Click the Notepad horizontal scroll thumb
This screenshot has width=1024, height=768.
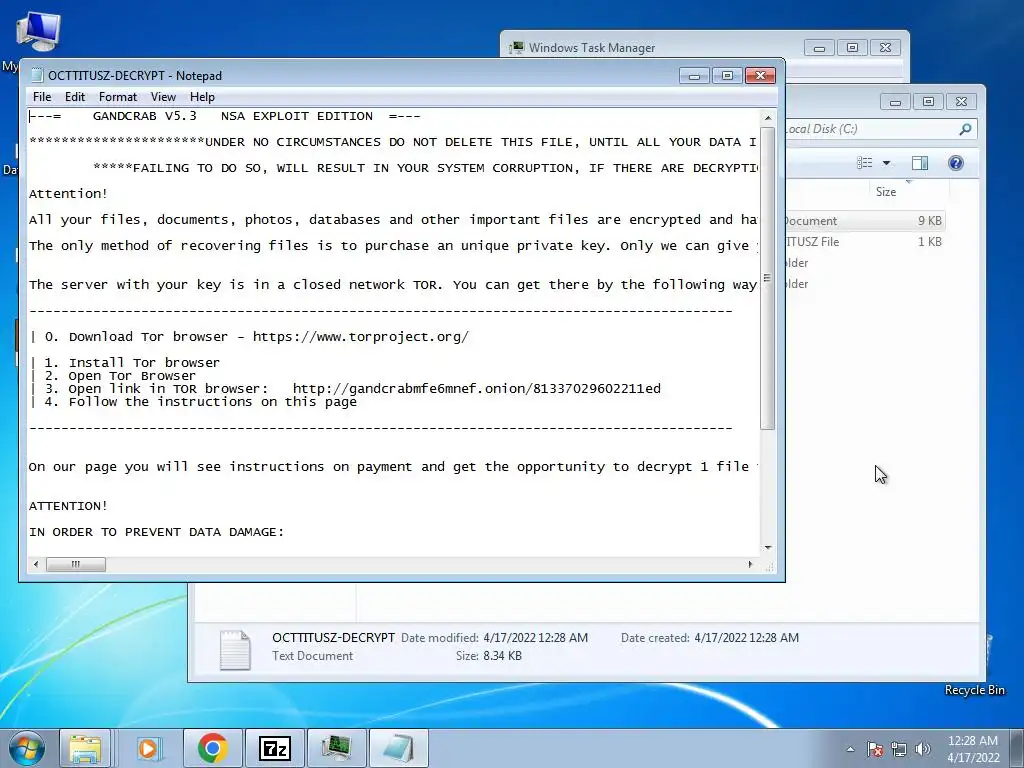coord(76,564)
